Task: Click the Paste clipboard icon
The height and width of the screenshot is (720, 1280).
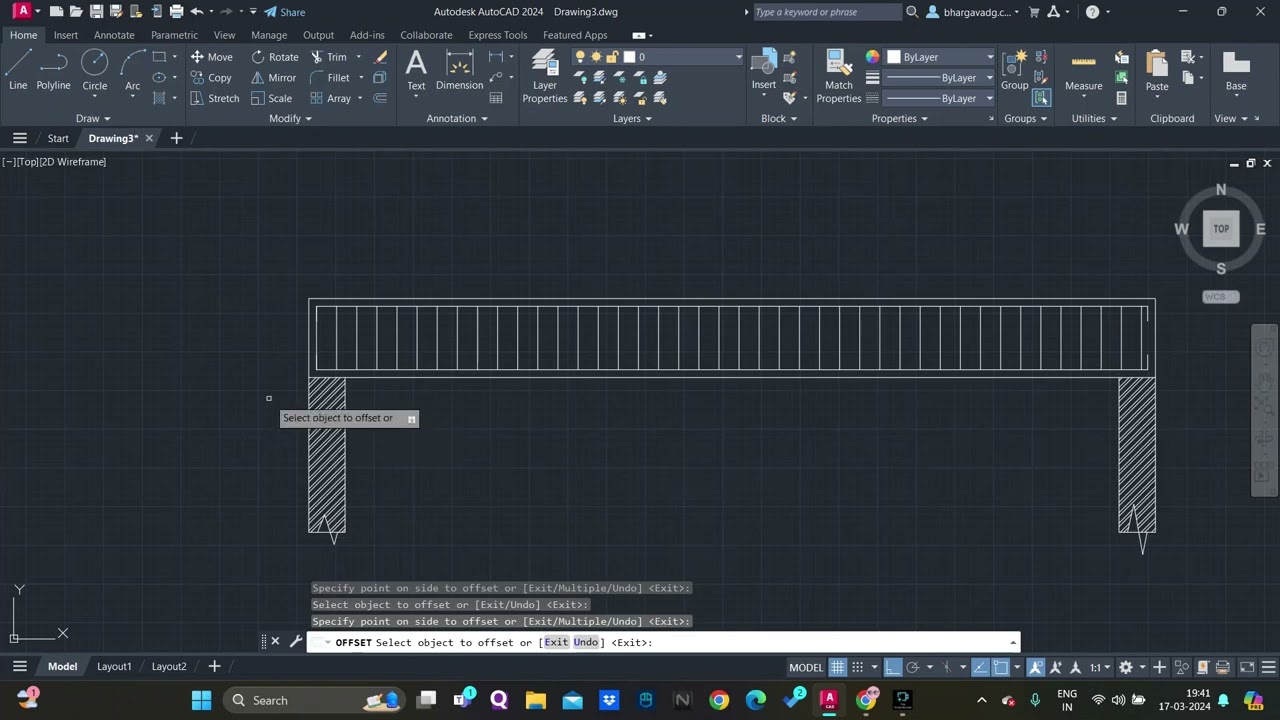Action: point(1157,70)
